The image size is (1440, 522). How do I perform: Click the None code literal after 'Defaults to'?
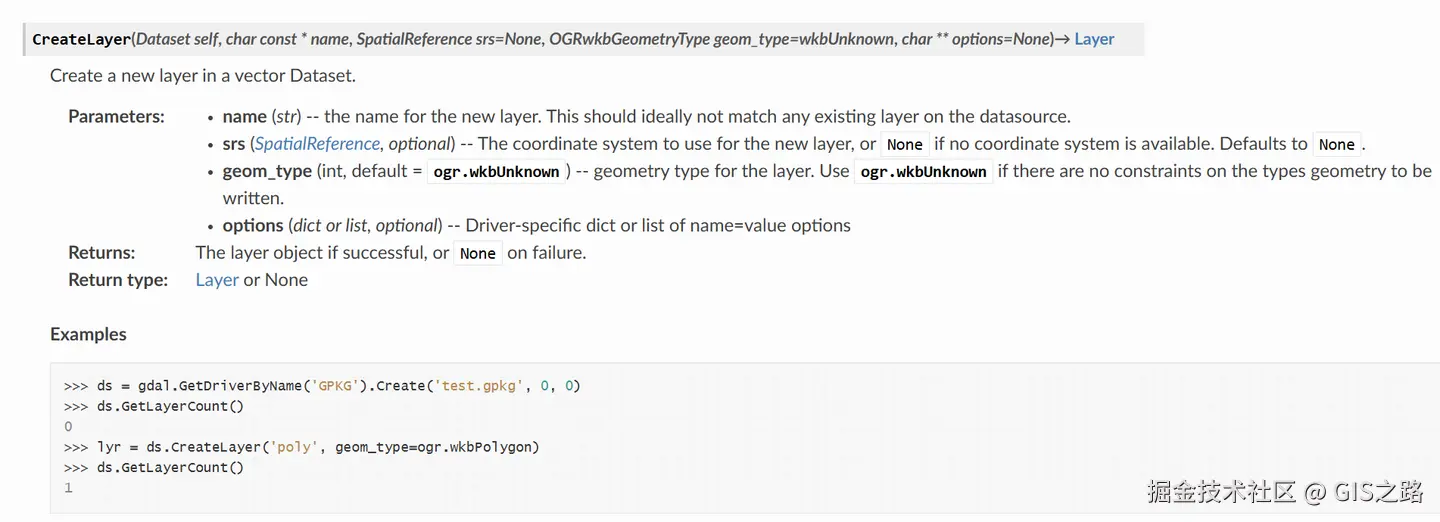pos(1336,144)
